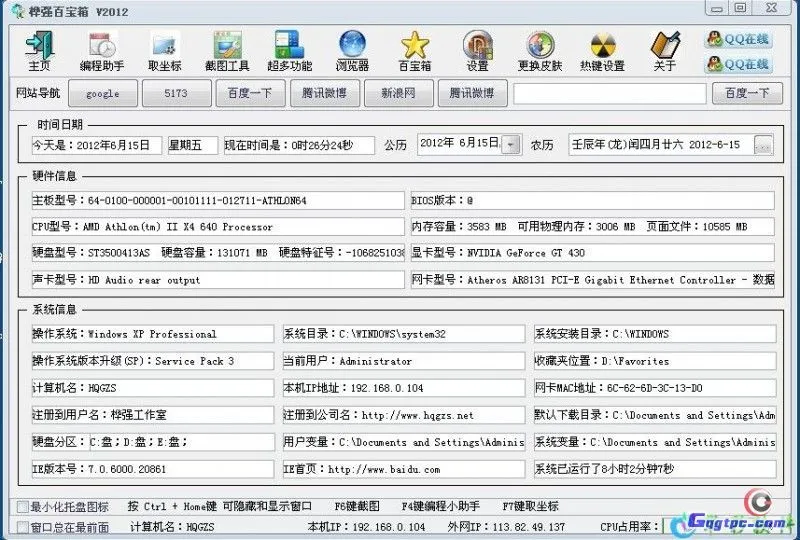Click the 注册到公司名 http://www.hqgzs.net field
The width and height of the screenshot is (800, 540).
404,415
